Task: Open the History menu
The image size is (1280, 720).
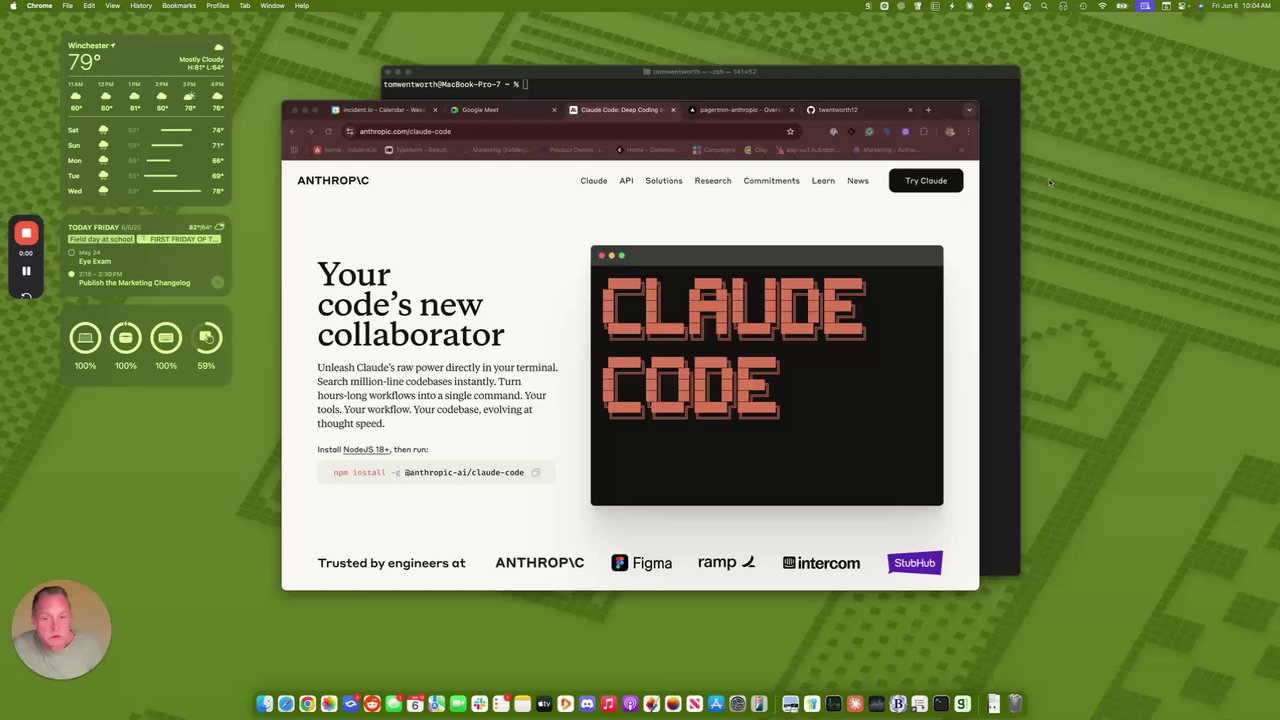Action: [x=141, y=6]
